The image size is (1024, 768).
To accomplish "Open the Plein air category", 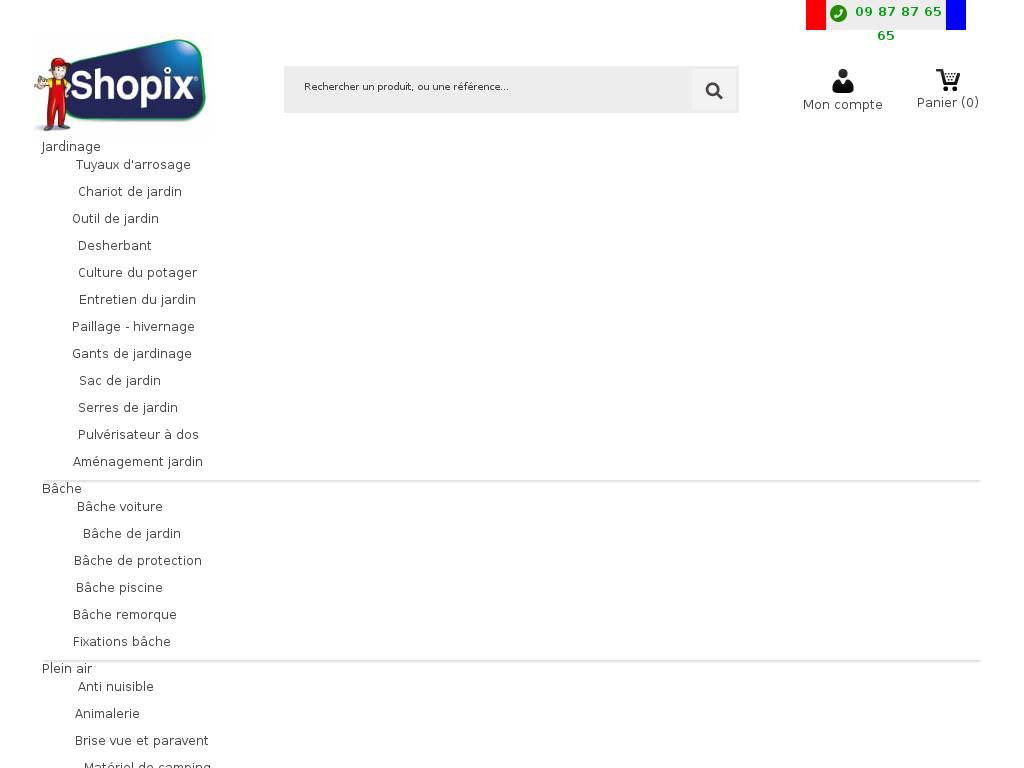I will pyautogui.click(x=67, y=669).
